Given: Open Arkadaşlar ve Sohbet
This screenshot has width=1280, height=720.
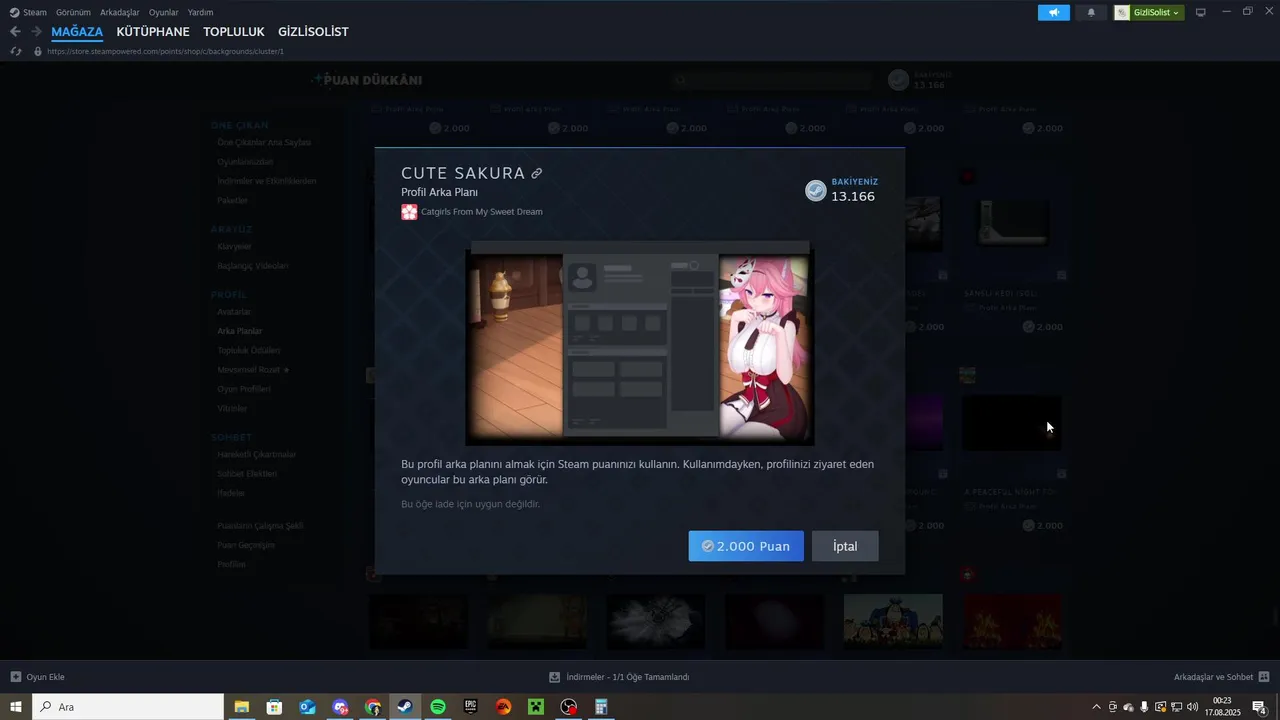Looking at the screenshot, I should pos(1222,677).
